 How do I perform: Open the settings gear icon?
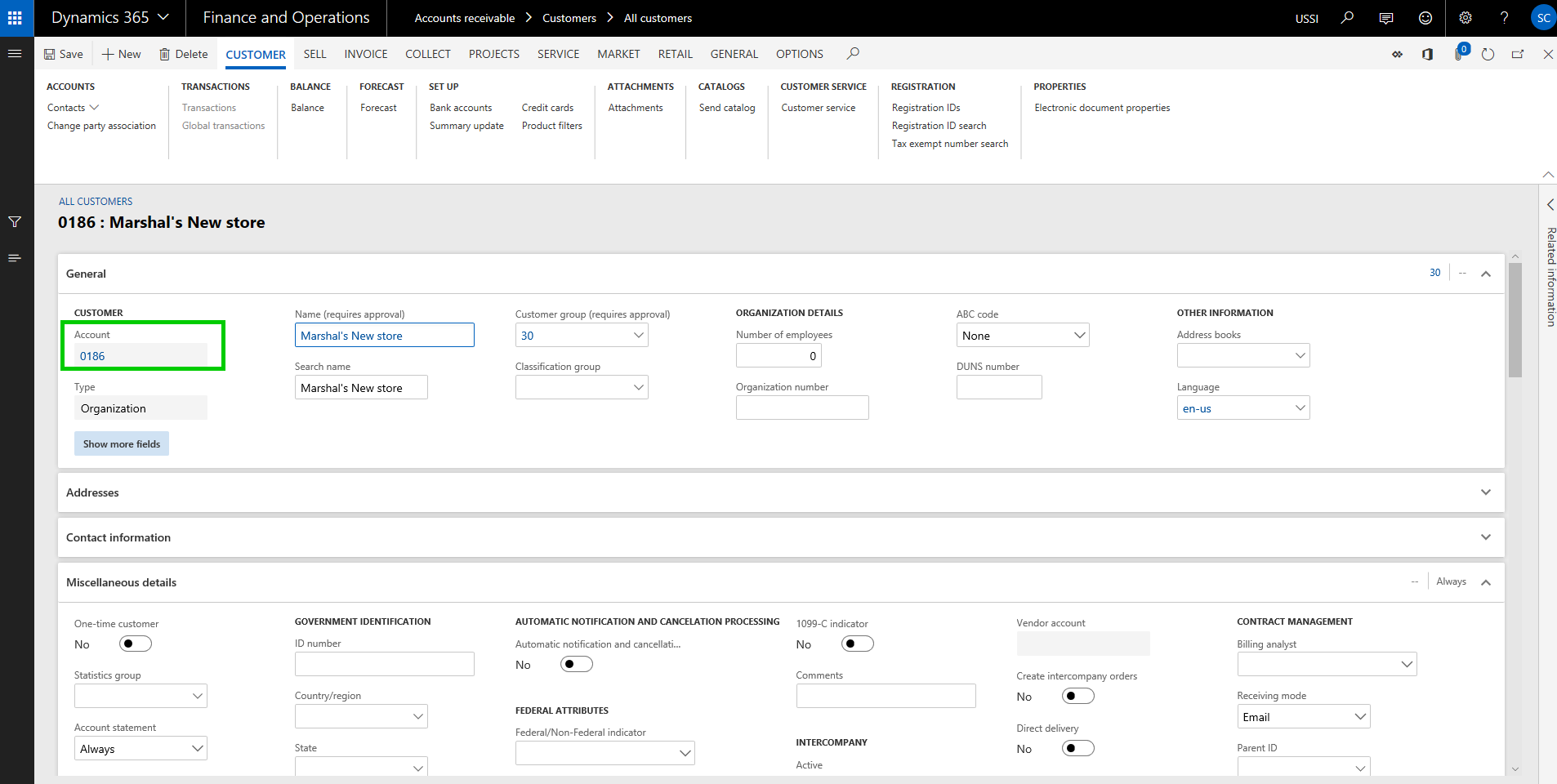(x=1466, y=18)
